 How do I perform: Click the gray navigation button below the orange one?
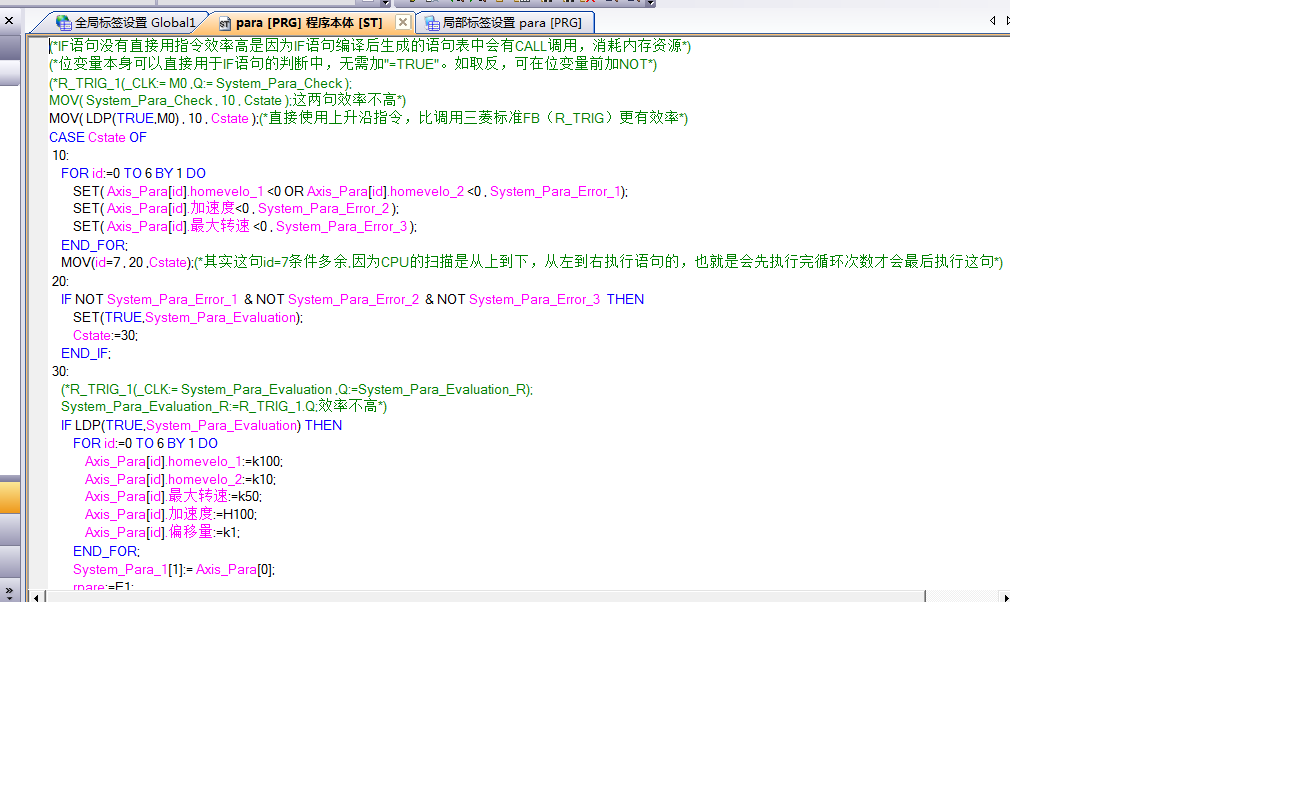pyautogui.click(x=10, y=530)
